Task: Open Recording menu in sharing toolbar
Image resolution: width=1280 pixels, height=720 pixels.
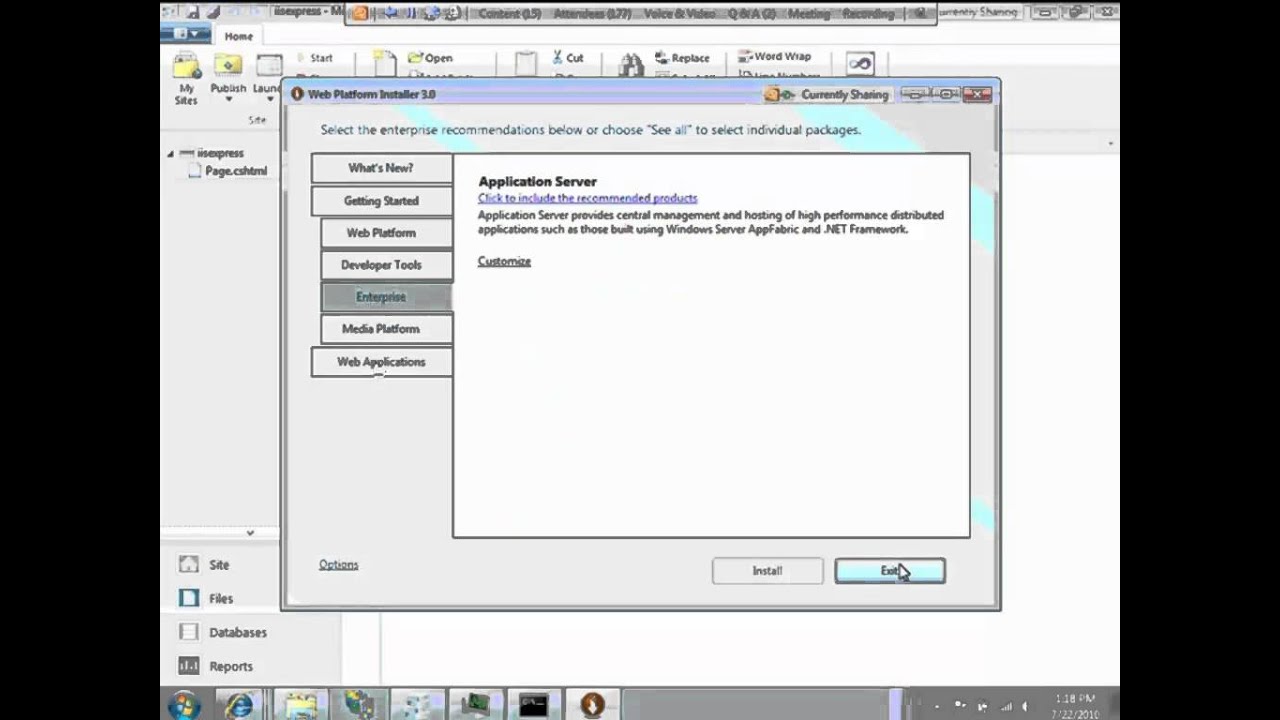Action: 867,14
